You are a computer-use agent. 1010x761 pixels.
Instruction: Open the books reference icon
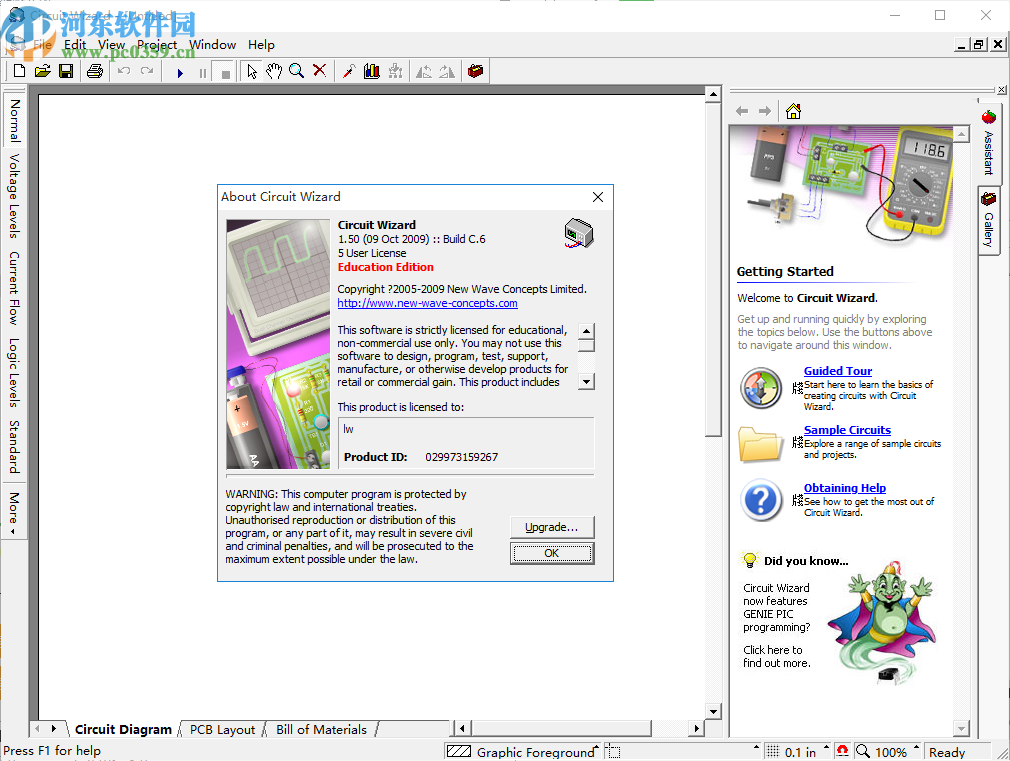pyautogui.click(x=372, y=72)
